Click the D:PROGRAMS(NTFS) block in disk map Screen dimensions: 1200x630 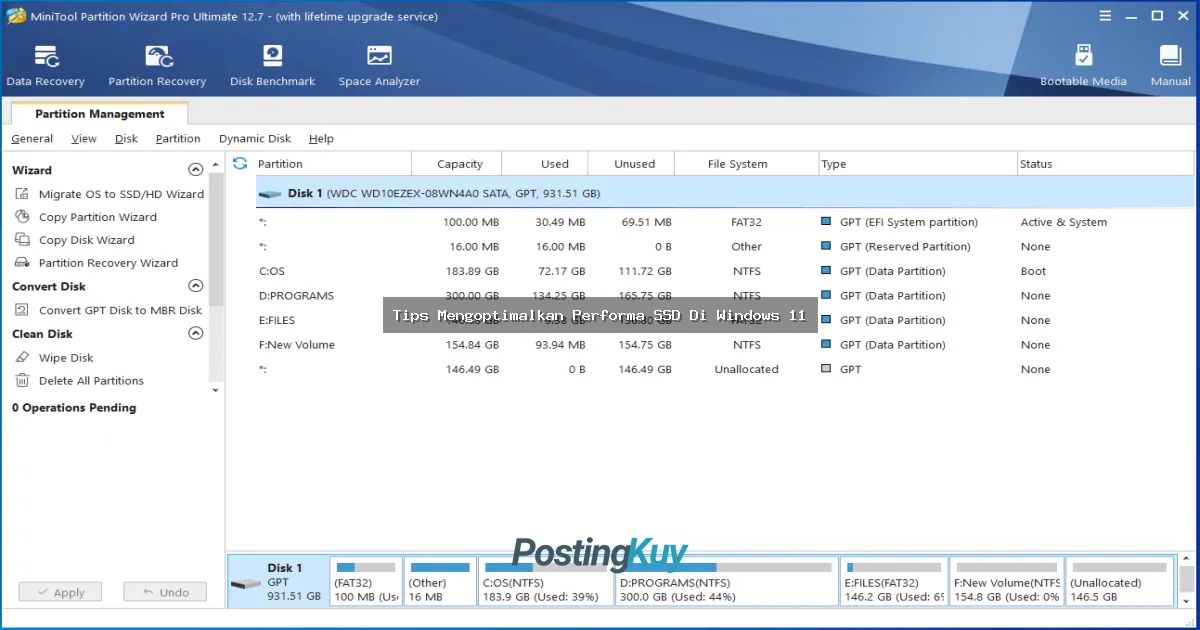tap(726, 581)
